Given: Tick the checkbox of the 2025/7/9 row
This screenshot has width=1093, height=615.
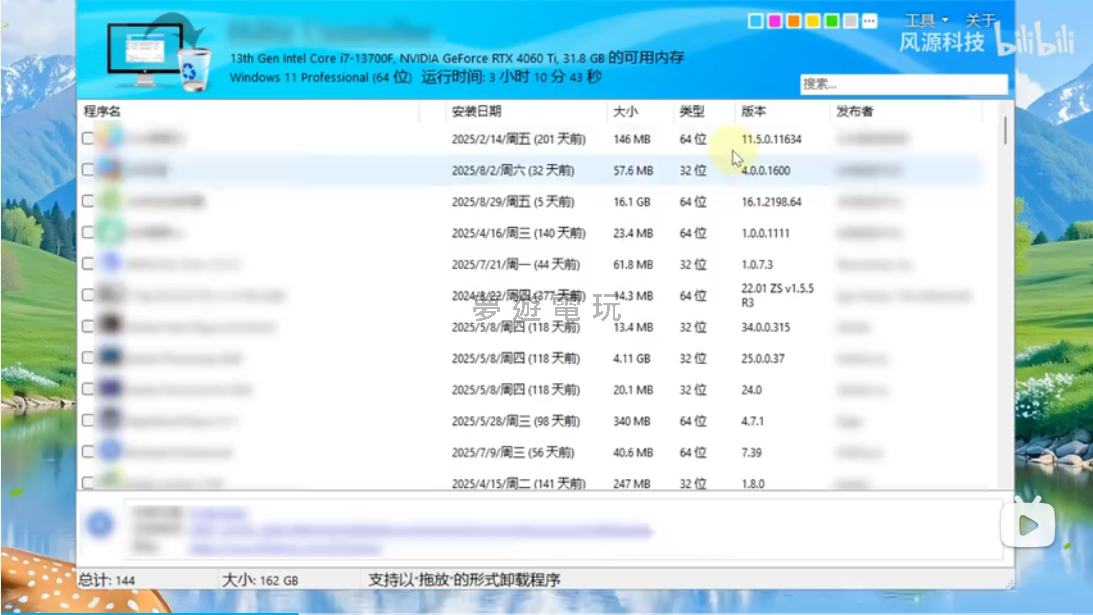Looking at the screenshot, I should [88, 452].
